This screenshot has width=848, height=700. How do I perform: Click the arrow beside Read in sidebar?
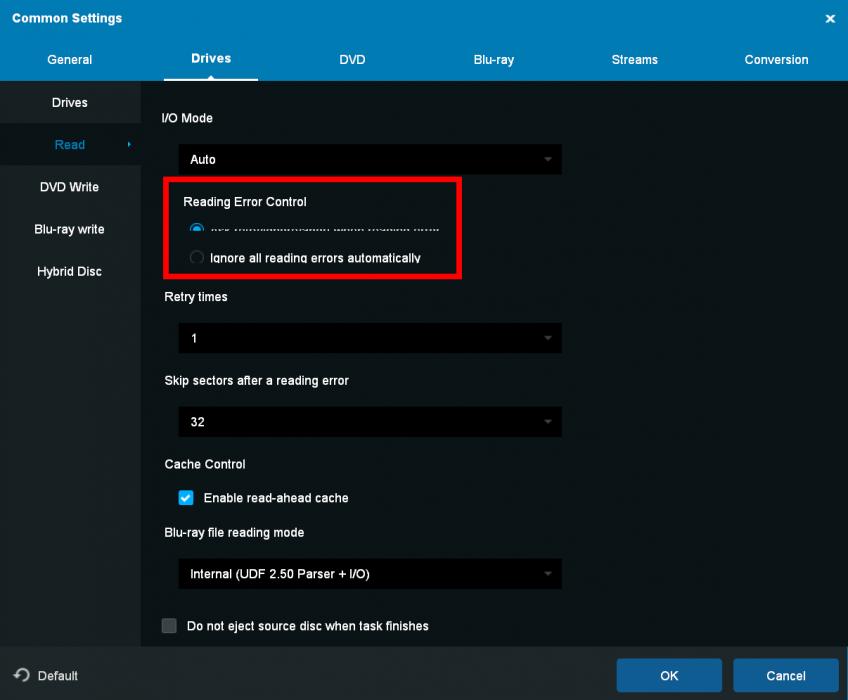(129, 145)
